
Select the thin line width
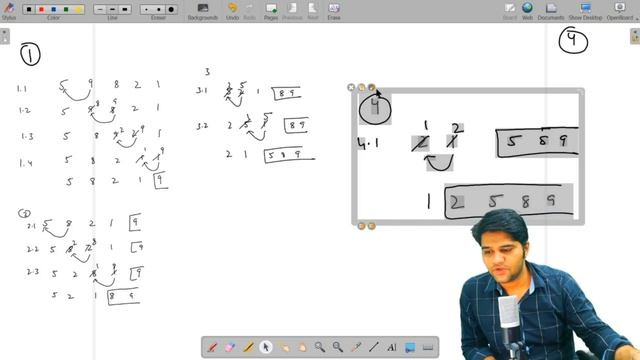100,9
